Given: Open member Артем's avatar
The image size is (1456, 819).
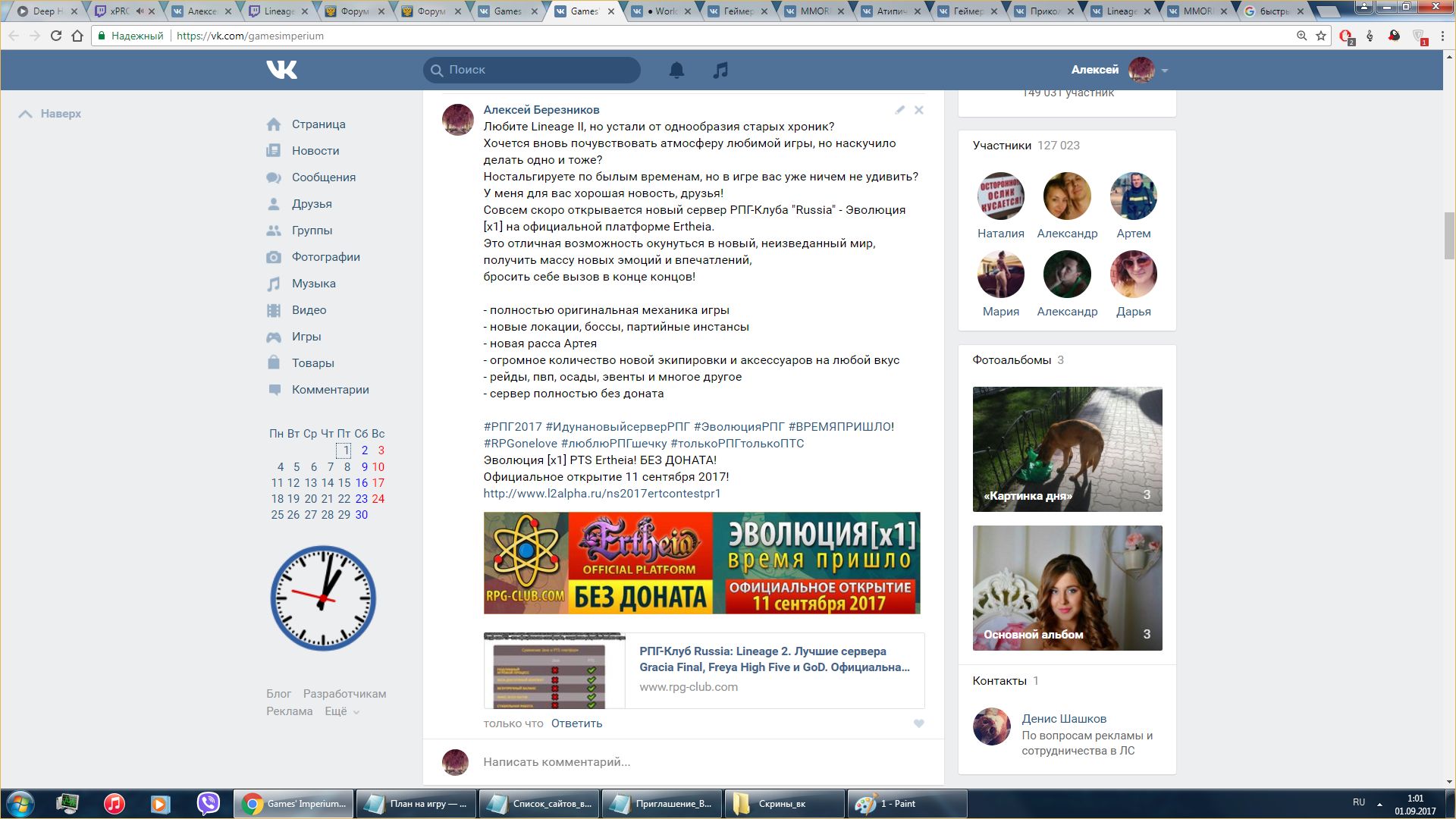Looking at the screenshot, I should [x=1134, y=196].
